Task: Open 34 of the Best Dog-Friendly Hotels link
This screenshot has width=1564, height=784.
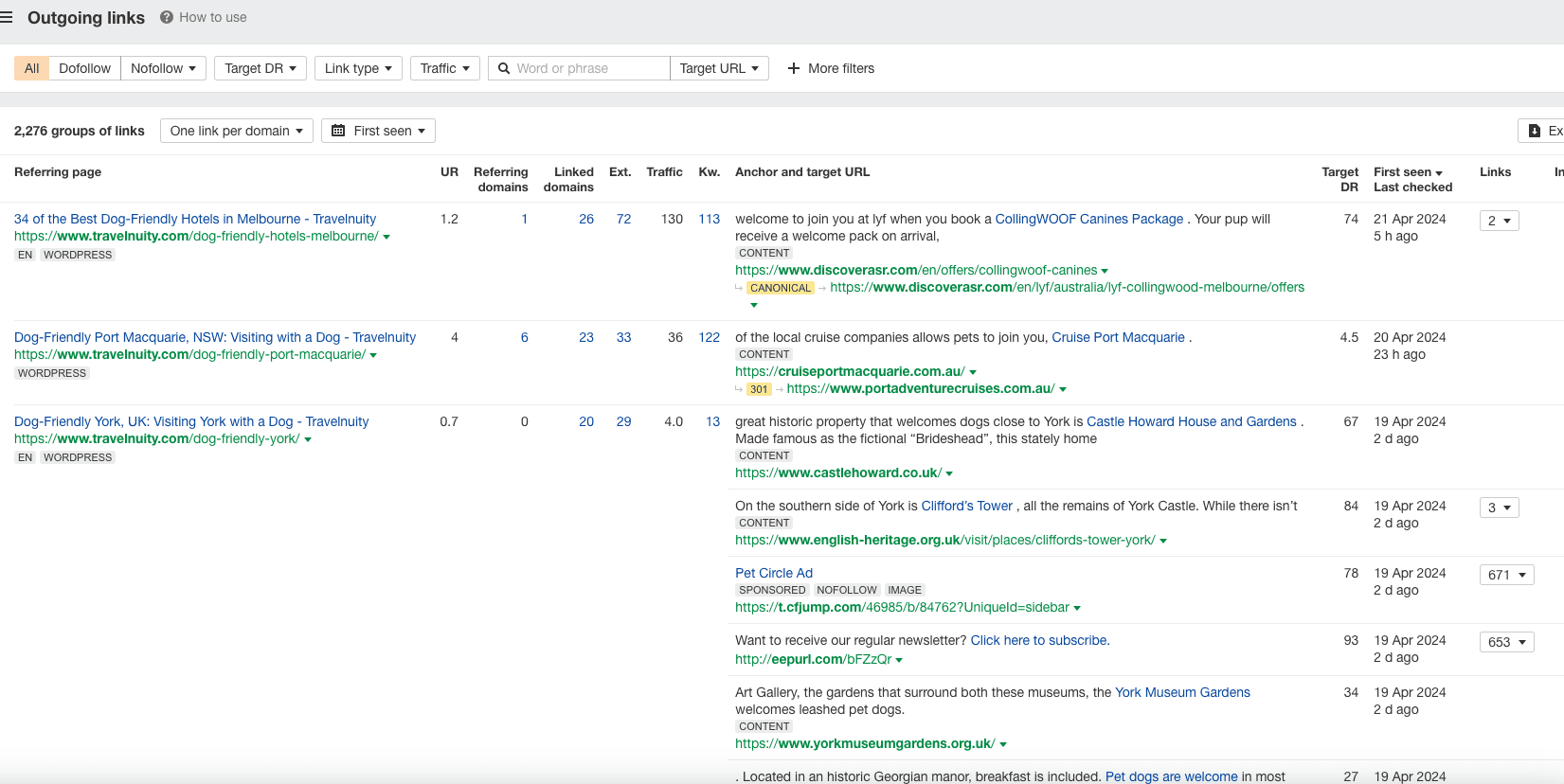Action: (x=195, y=219)
